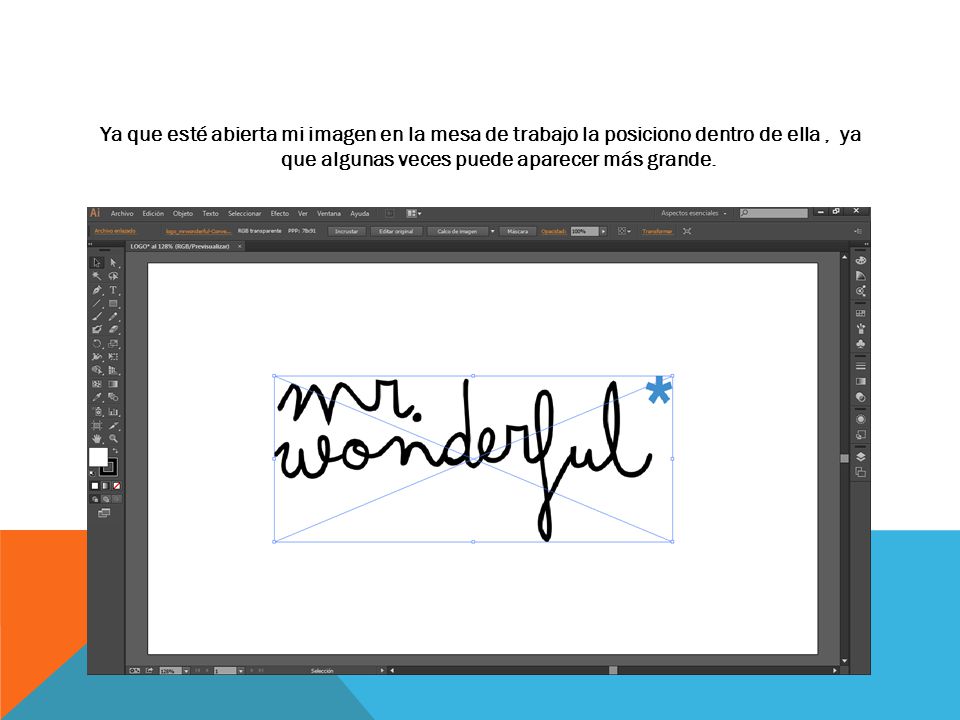The width and height of the screenshot is (960, 720).
Task: Pick the Rectangle tool
Action: click(x=113, y=303)
